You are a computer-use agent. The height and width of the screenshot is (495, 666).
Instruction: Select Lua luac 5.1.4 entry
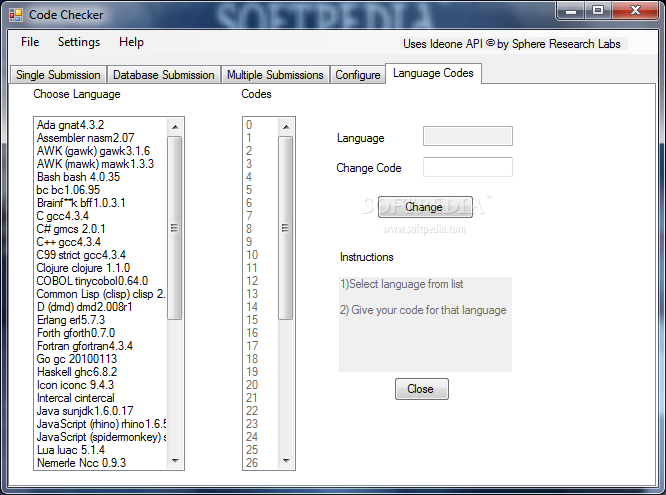(101, 450)
